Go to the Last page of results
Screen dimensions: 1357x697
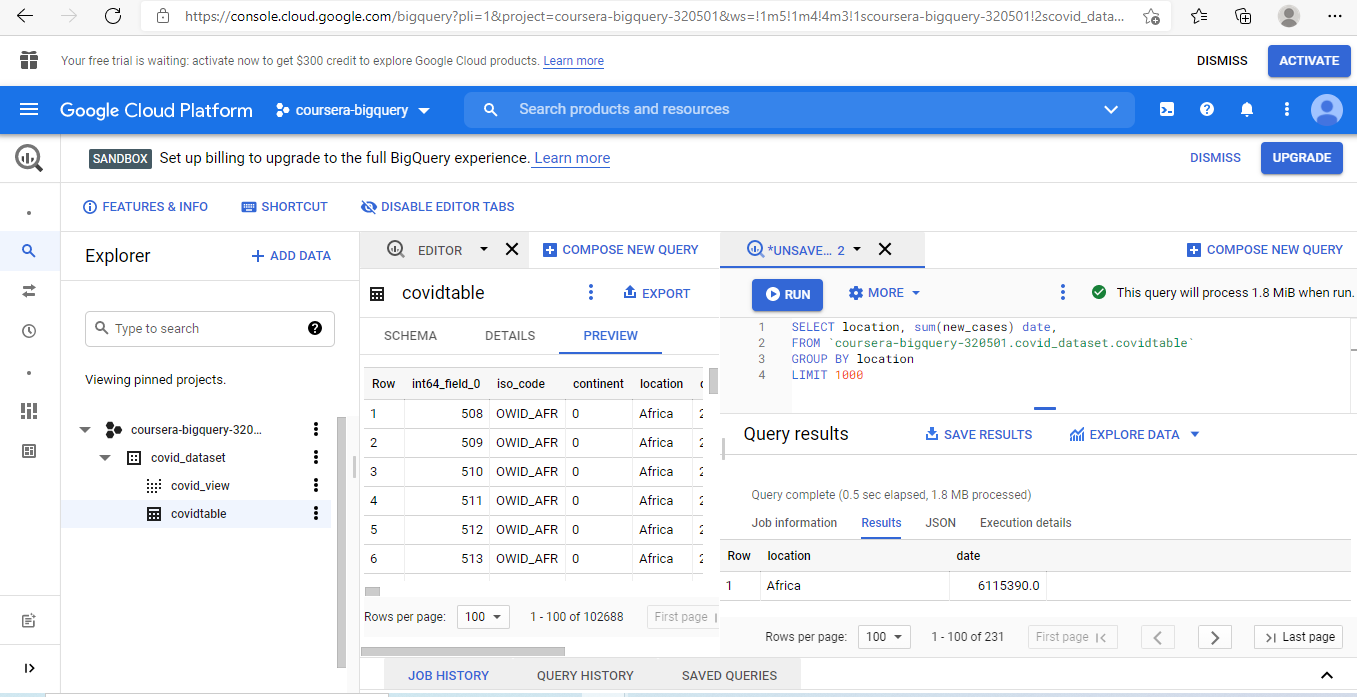[x=1298, y=637]
